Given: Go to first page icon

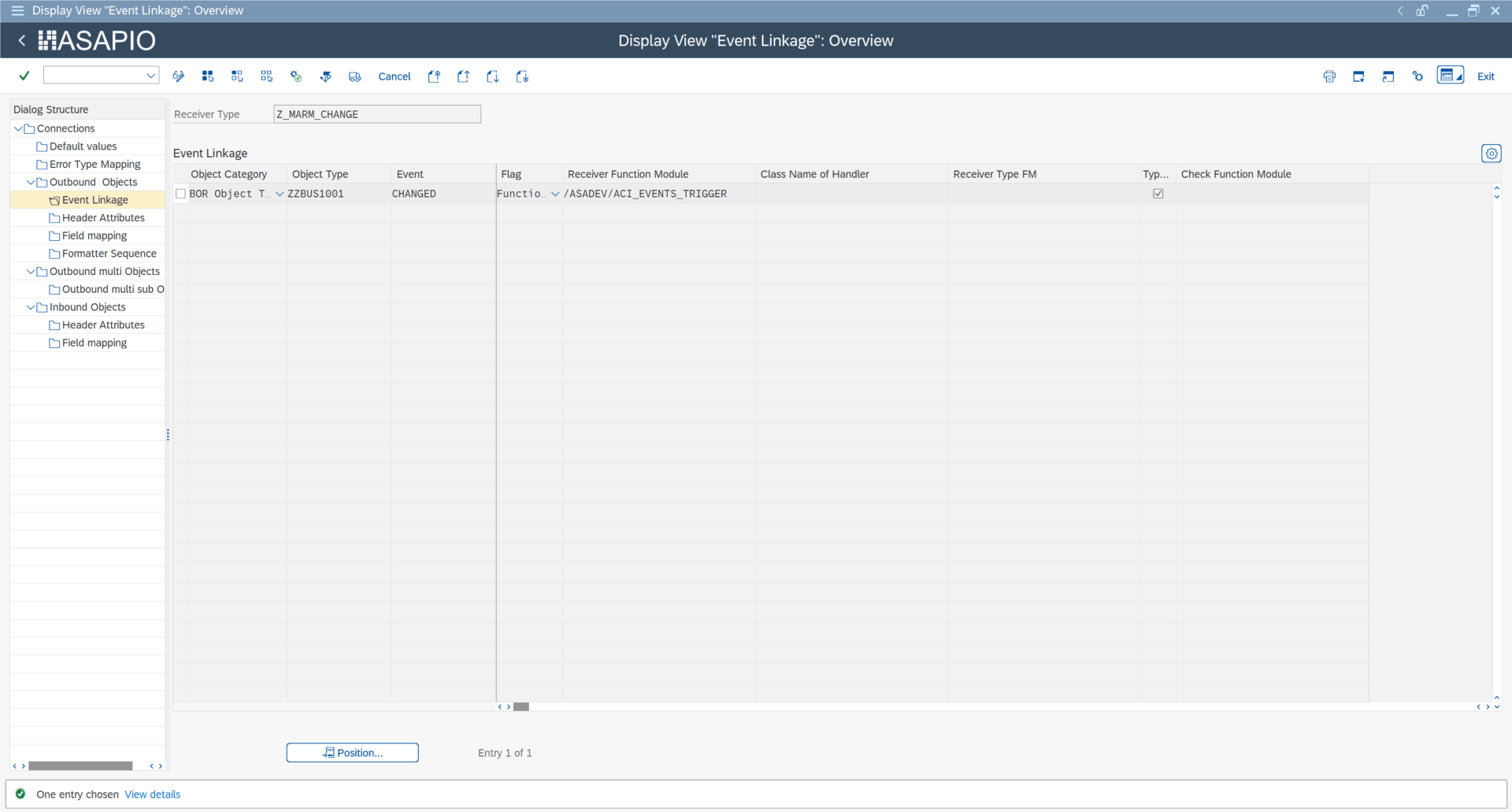Looking at the screenshot, I should tap(434, 76).
